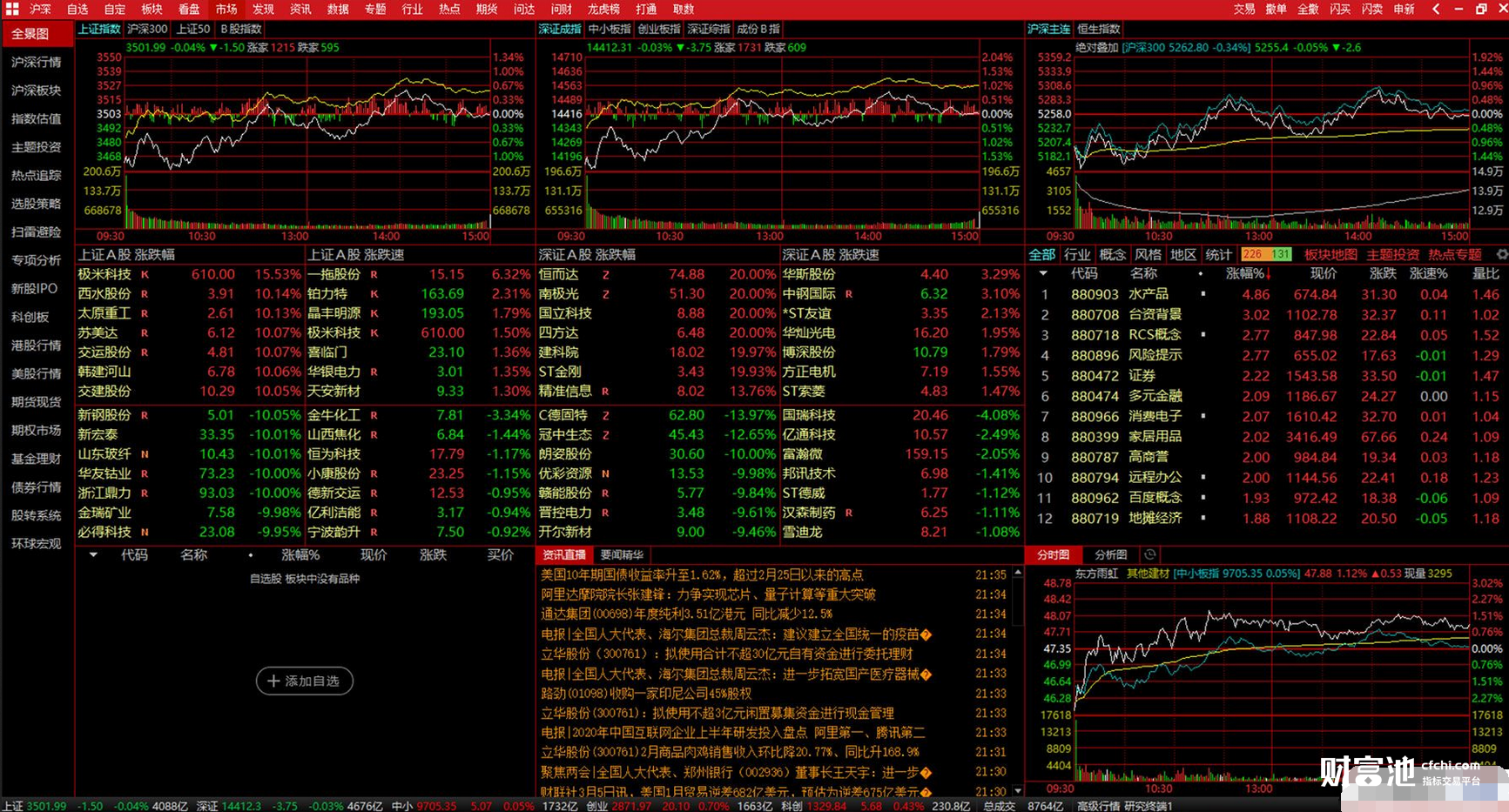The height and width of the screenshot is (812, 1509).
Task: Click the 上证A股 涨跌速 panel header
Action: coord(356,254)
